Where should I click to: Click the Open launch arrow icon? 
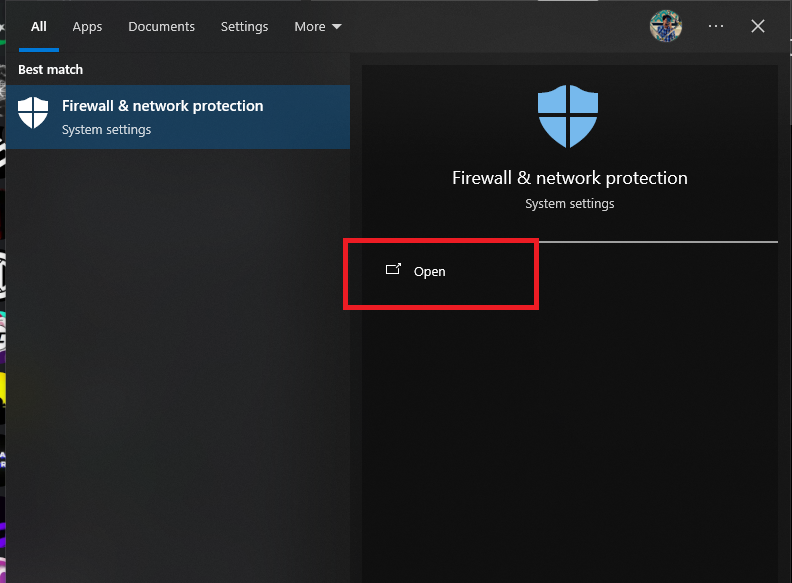(x=393, y=270)
